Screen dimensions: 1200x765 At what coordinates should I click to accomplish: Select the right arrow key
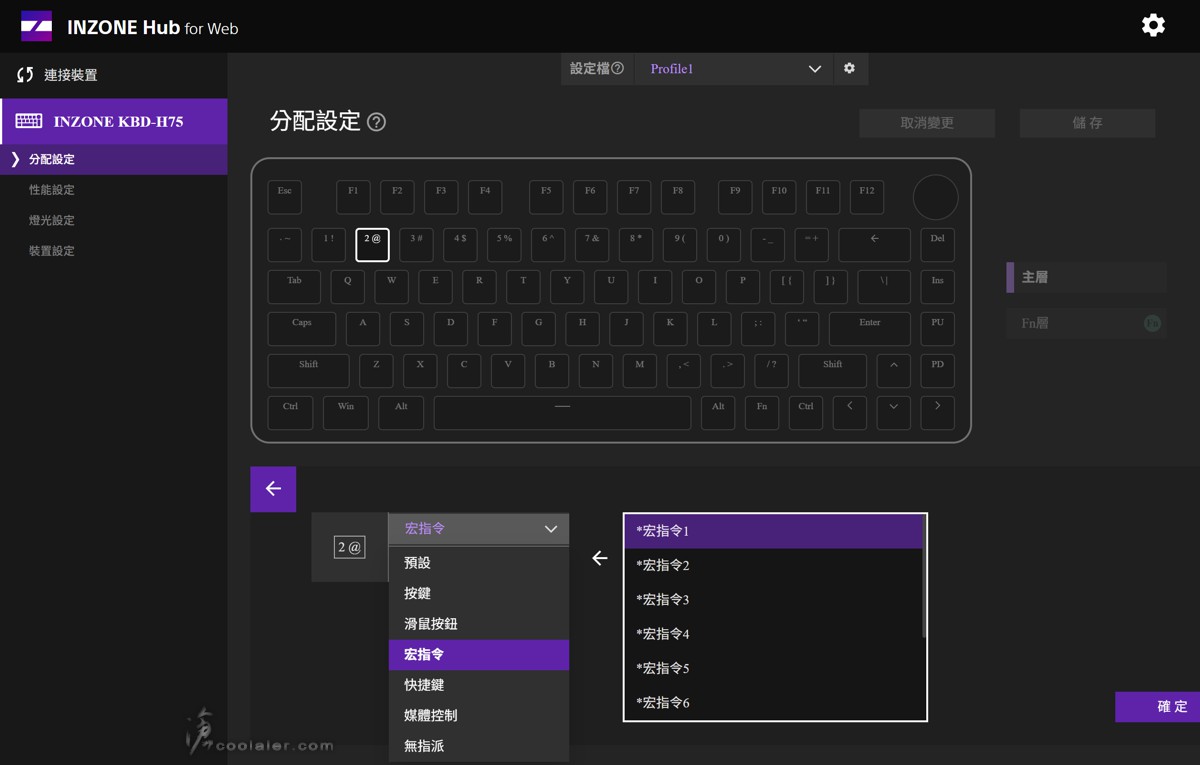click(937, 412)
